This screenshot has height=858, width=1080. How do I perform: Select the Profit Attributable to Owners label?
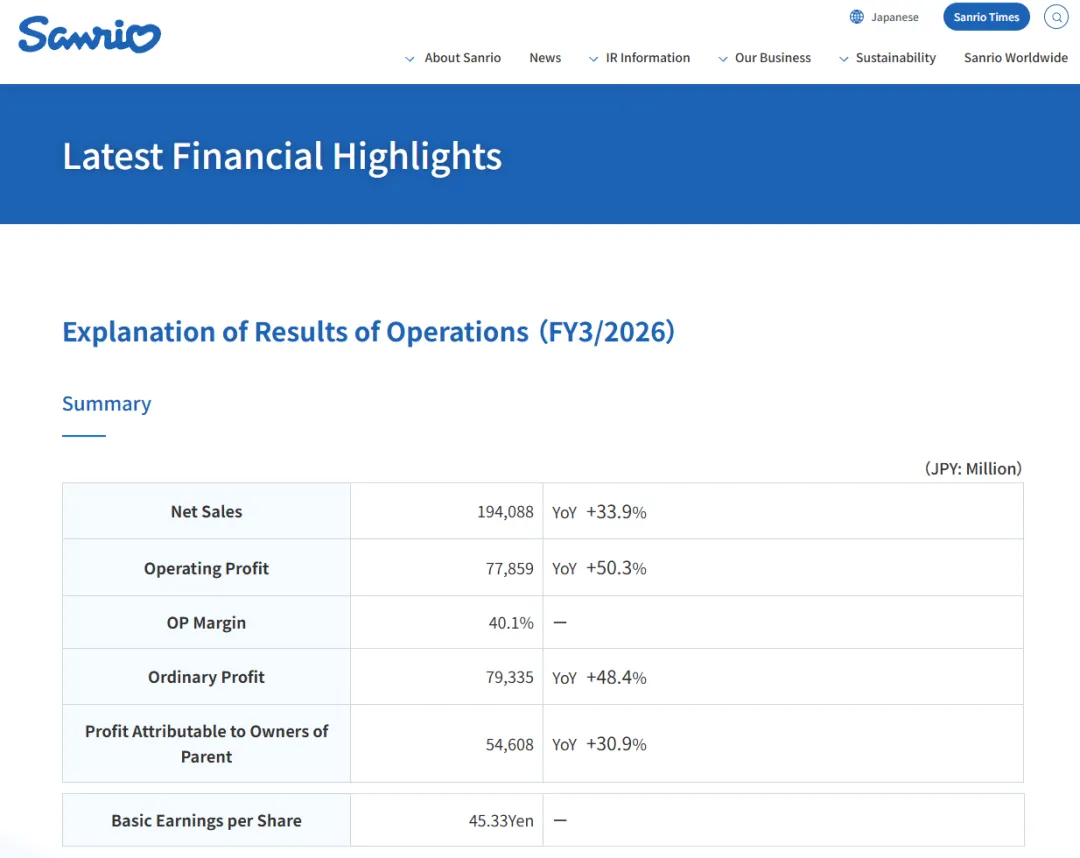coord(207,744)
